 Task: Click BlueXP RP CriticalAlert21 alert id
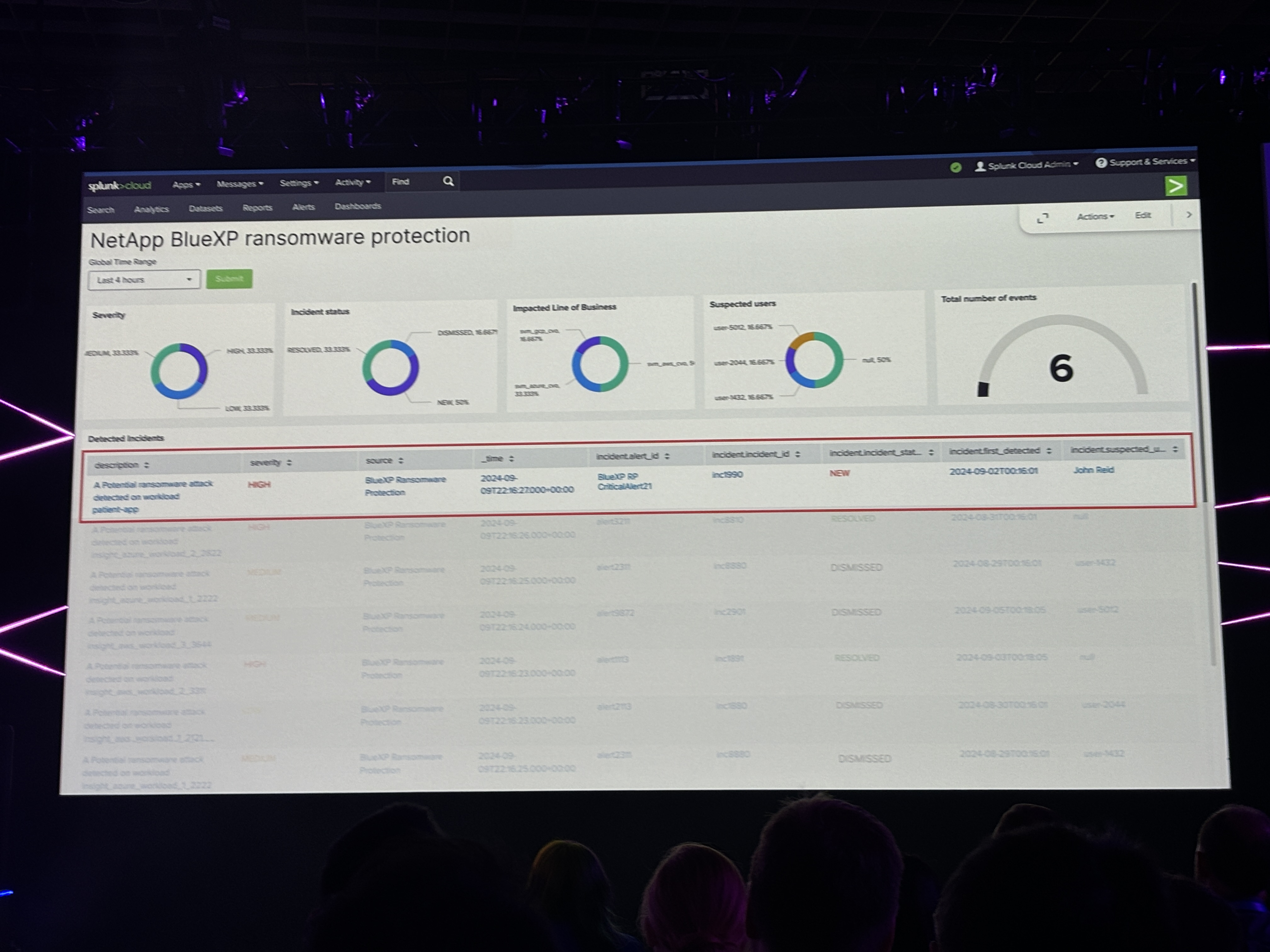[625, 481]
